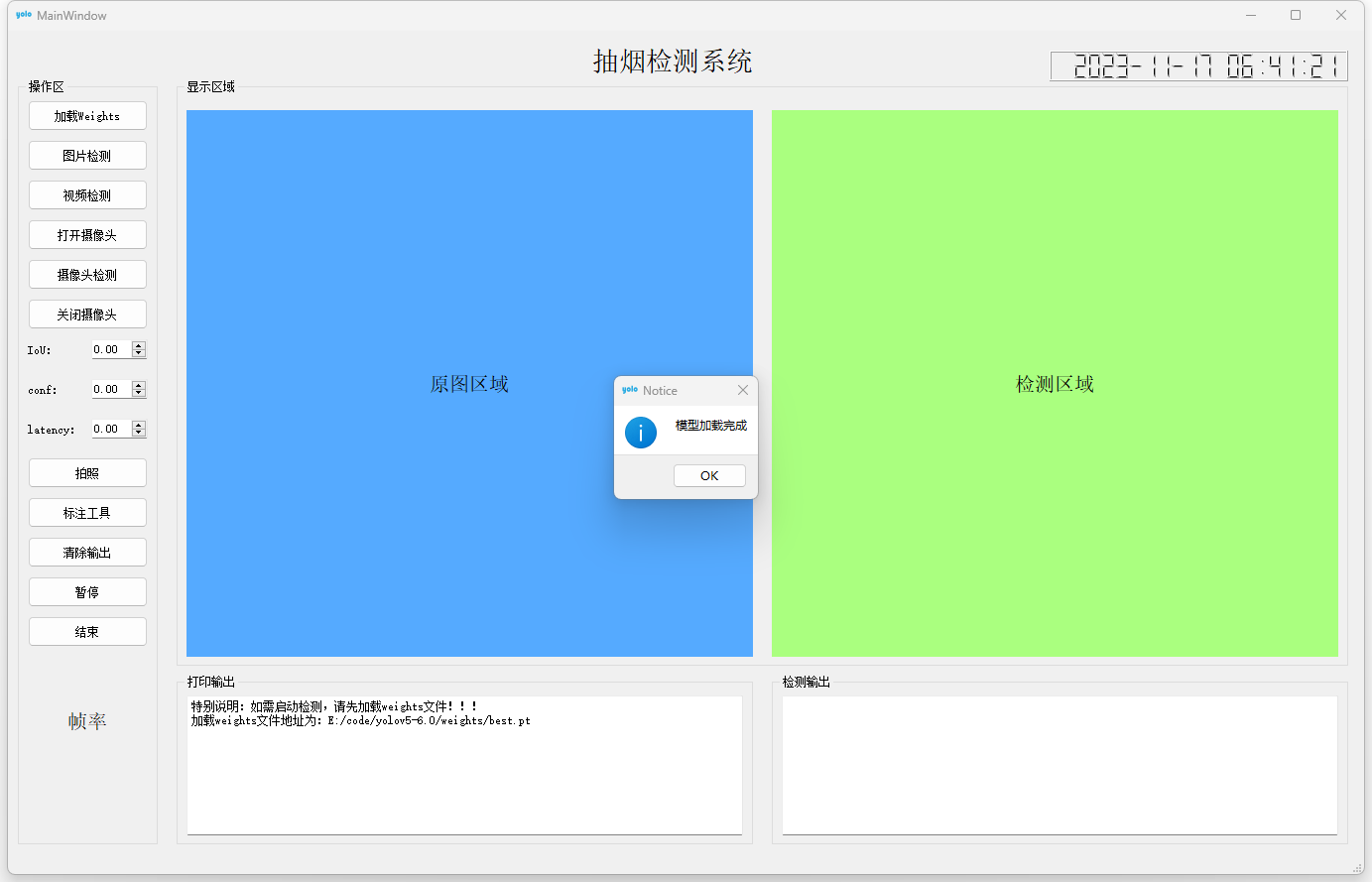Click the latency: label

[51, 430]
